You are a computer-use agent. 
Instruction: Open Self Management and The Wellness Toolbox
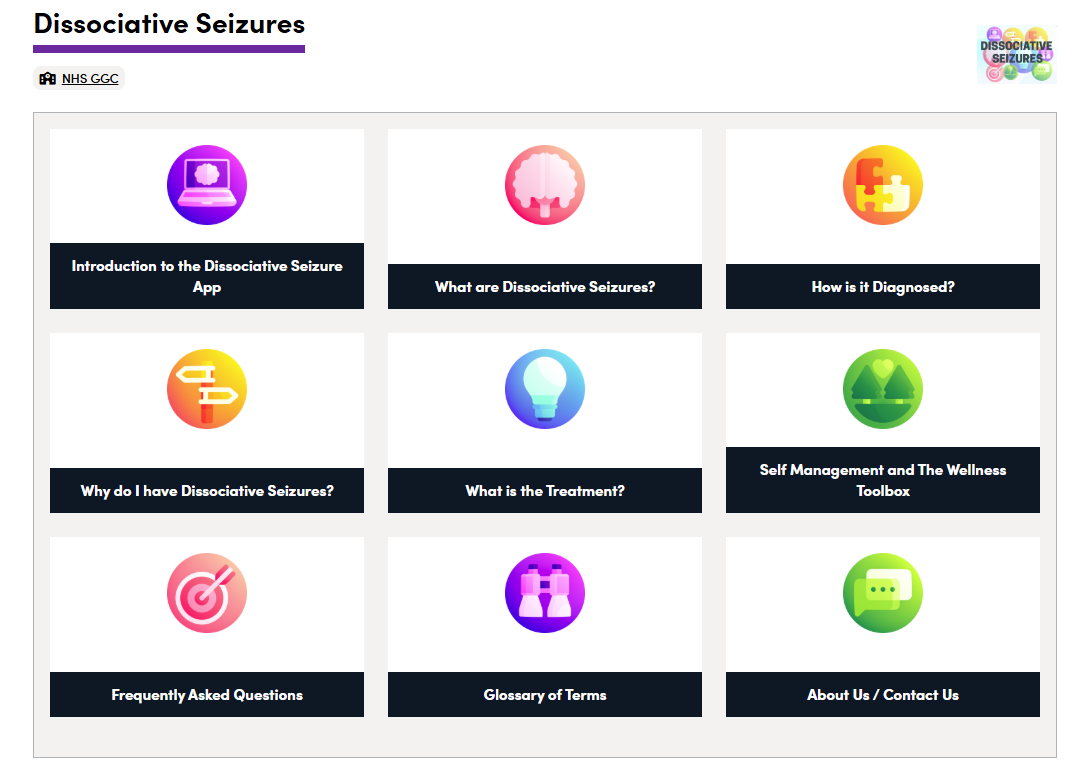pos(883,480)
